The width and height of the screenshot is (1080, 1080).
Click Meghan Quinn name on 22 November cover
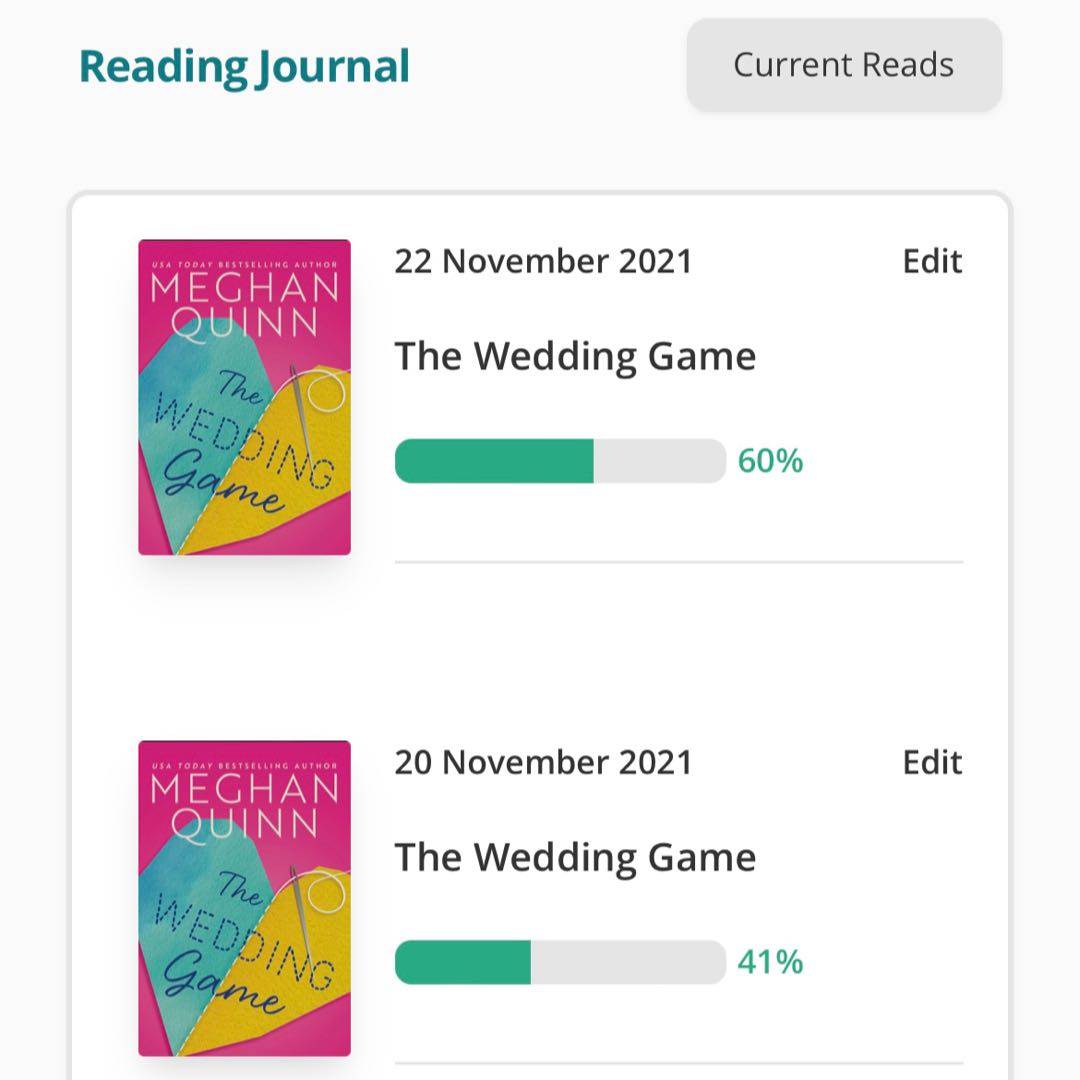tap(244, 305)
